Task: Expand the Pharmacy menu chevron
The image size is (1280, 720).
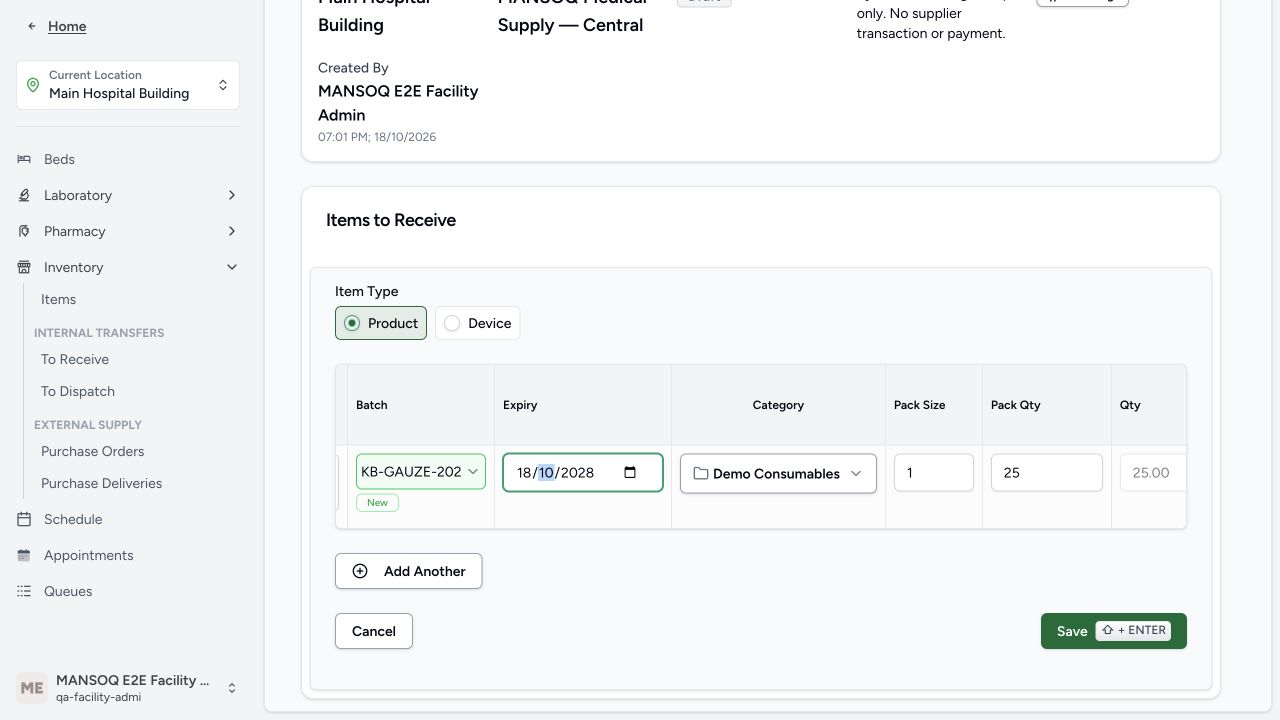Action: 232,231
